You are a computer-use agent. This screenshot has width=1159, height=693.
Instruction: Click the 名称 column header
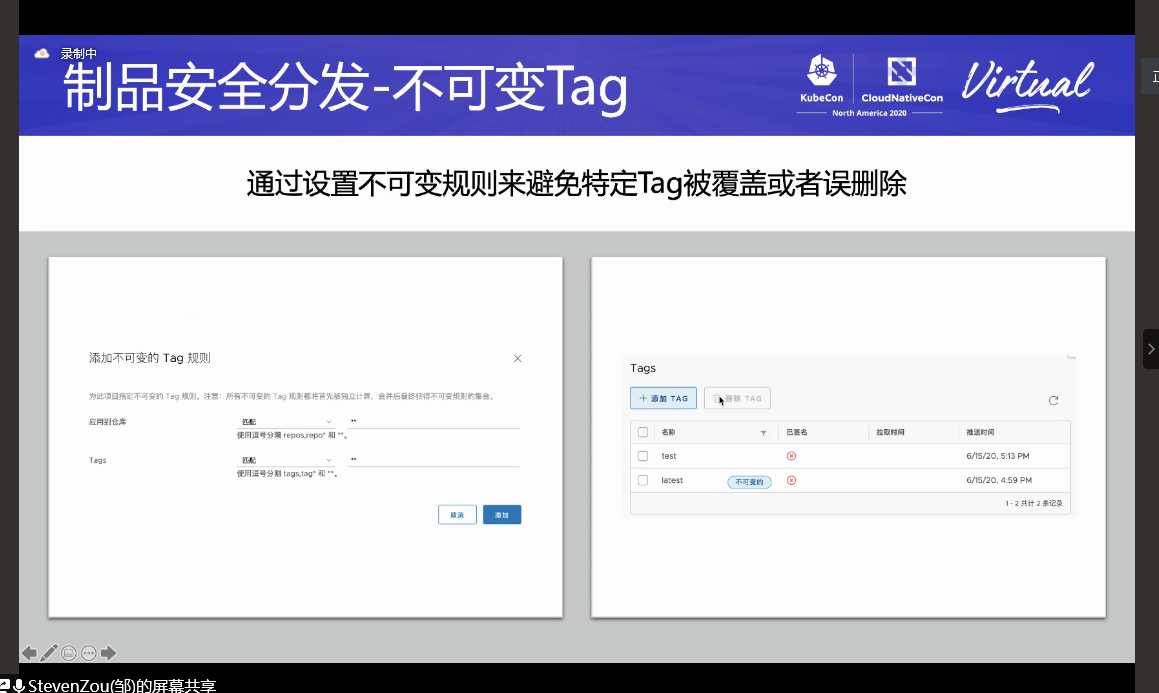(668, 432)
